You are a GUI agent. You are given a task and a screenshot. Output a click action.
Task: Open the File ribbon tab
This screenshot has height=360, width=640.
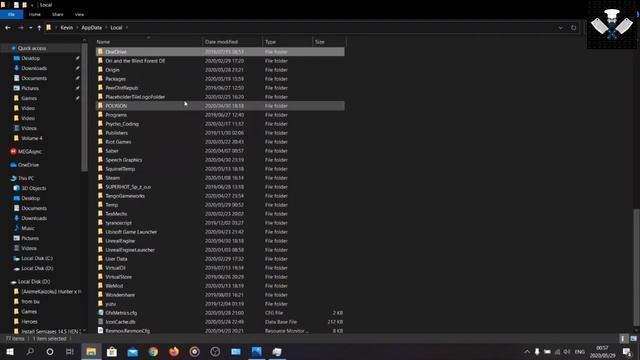coord(11,14)
